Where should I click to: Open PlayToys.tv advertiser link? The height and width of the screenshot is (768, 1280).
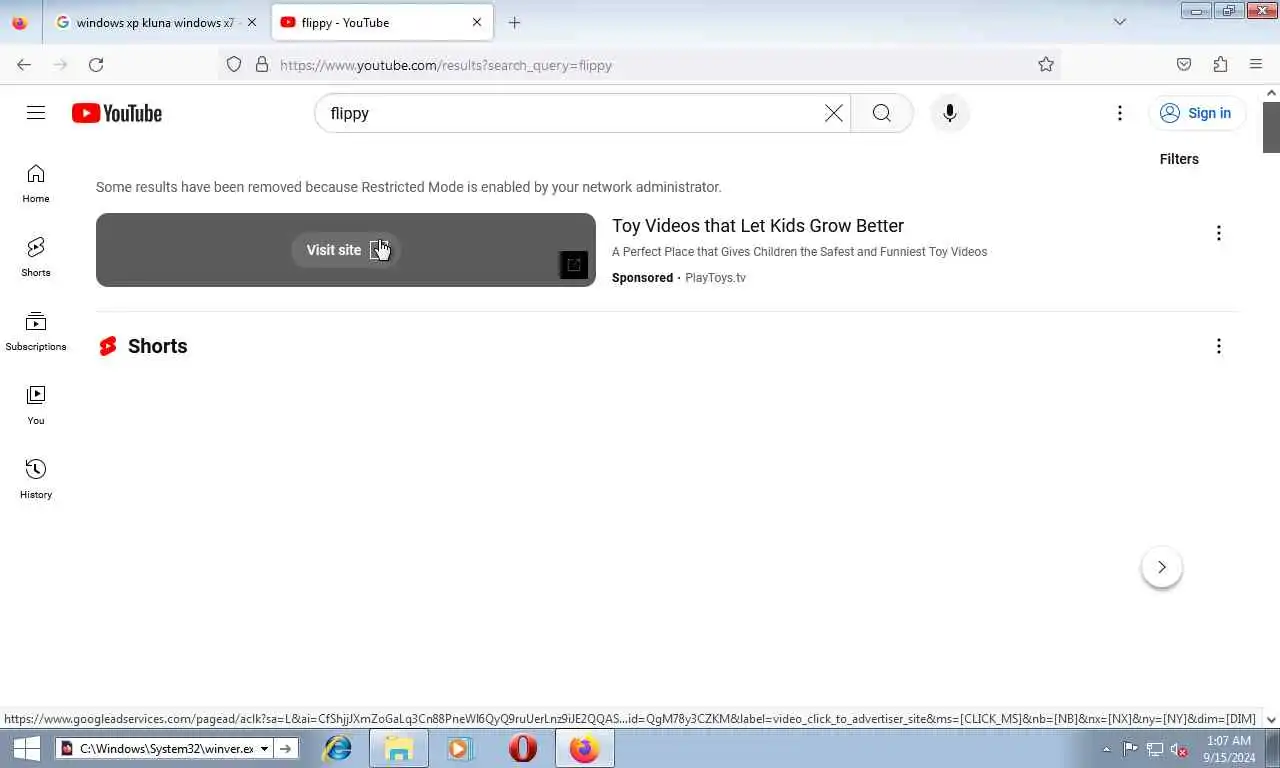tap(715, 278)
